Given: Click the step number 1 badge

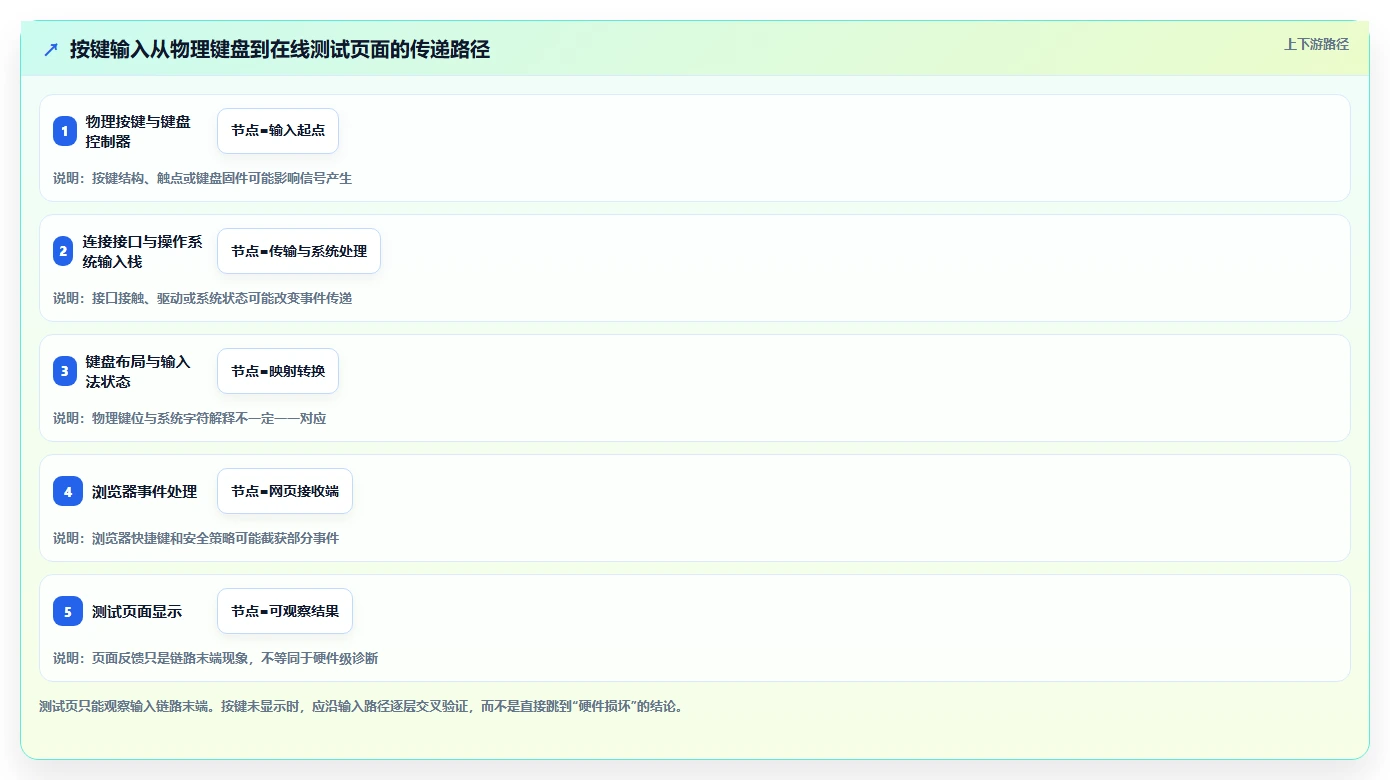Looking at the screenshot, I should [x=65, y=131].
